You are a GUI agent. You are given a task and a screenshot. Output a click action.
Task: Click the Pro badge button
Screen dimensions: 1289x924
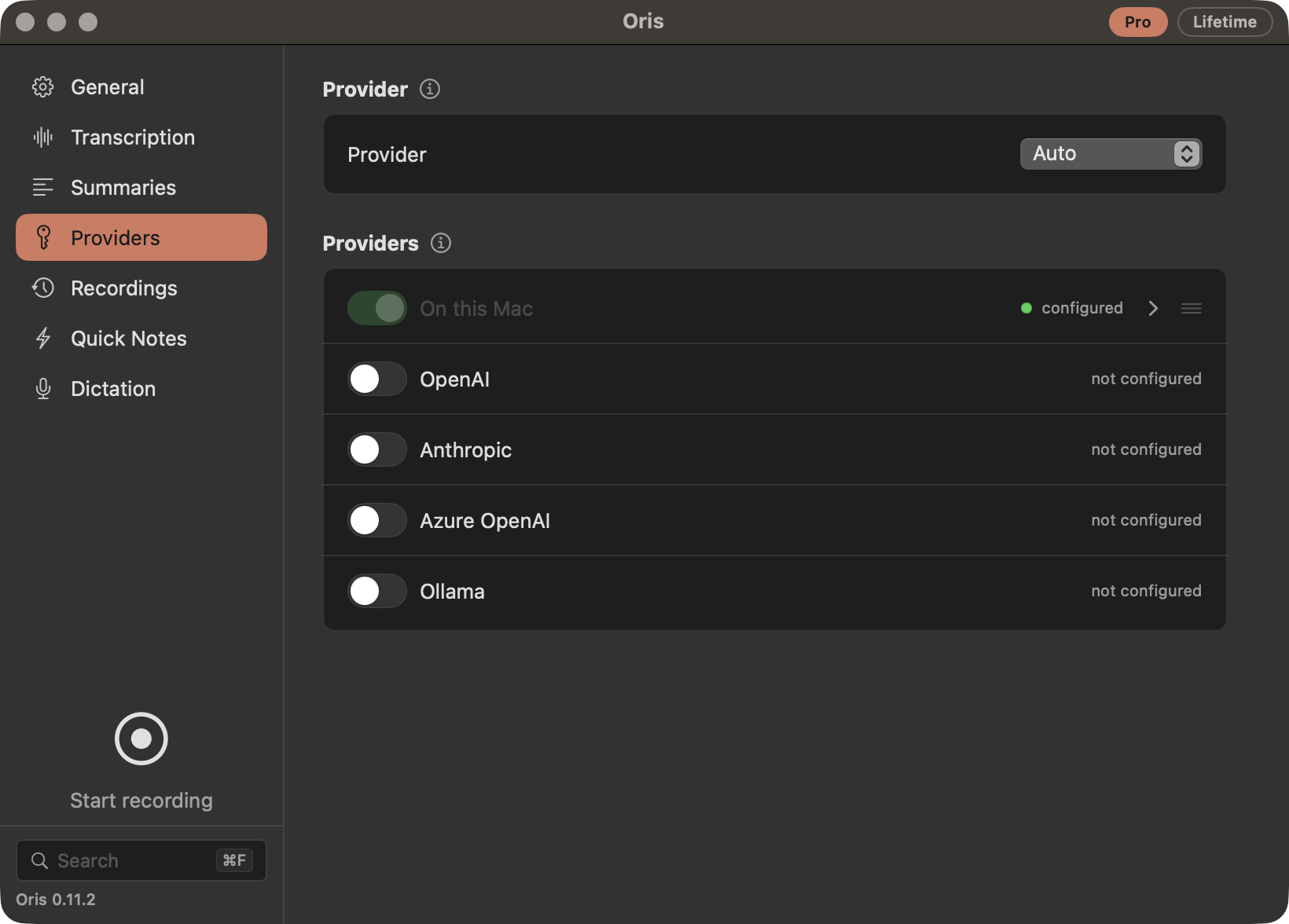(x=1138, y=22)
